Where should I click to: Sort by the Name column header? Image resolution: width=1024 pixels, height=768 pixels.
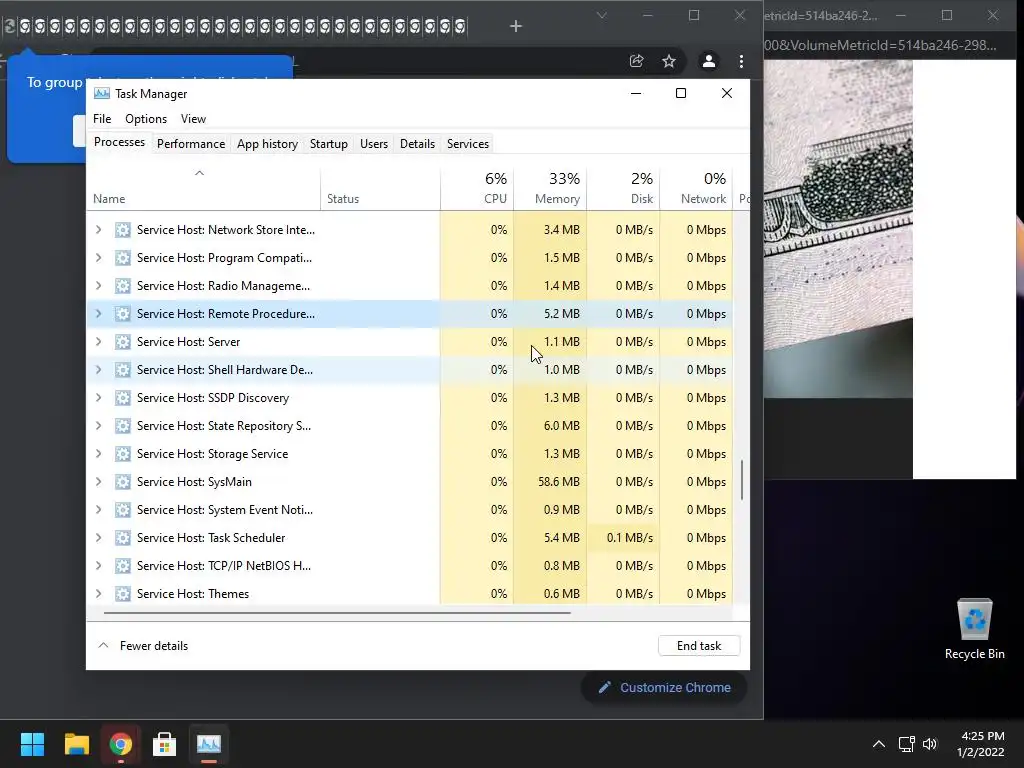pyautogui.click(x=203, y=188)
